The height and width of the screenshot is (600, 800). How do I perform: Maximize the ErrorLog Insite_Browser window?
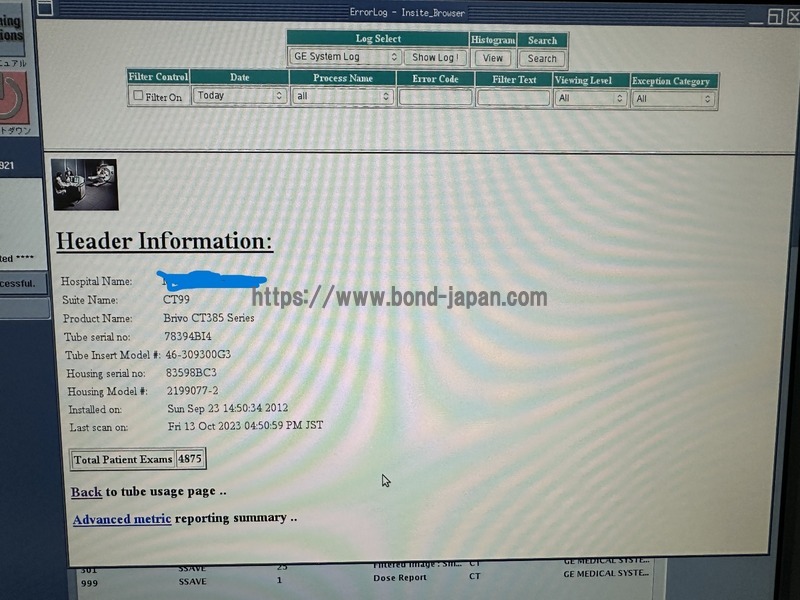776,16
